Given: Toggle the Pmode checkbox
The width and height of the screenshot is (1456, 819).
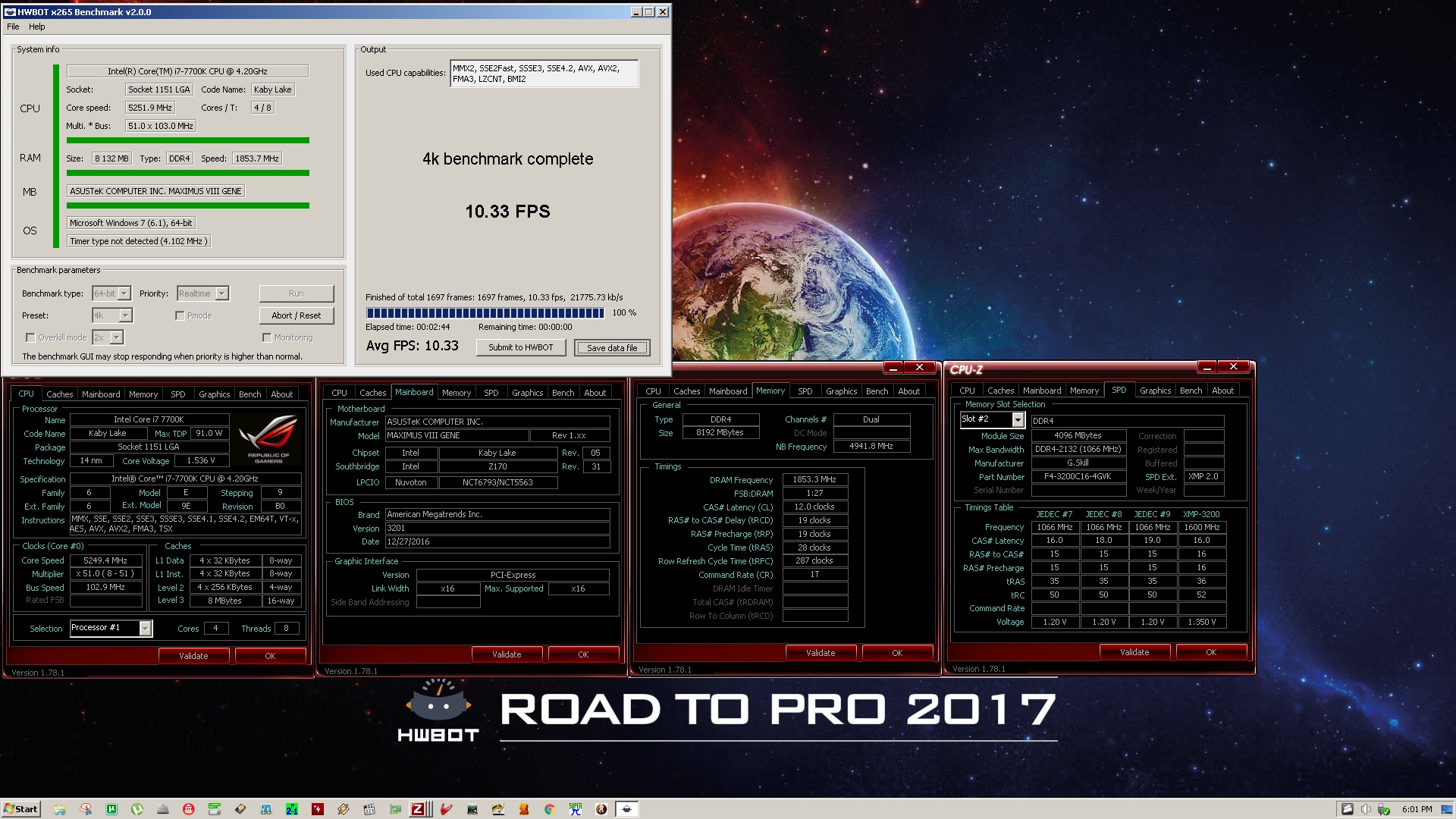Looking at the screenshot, I should 180,315.
